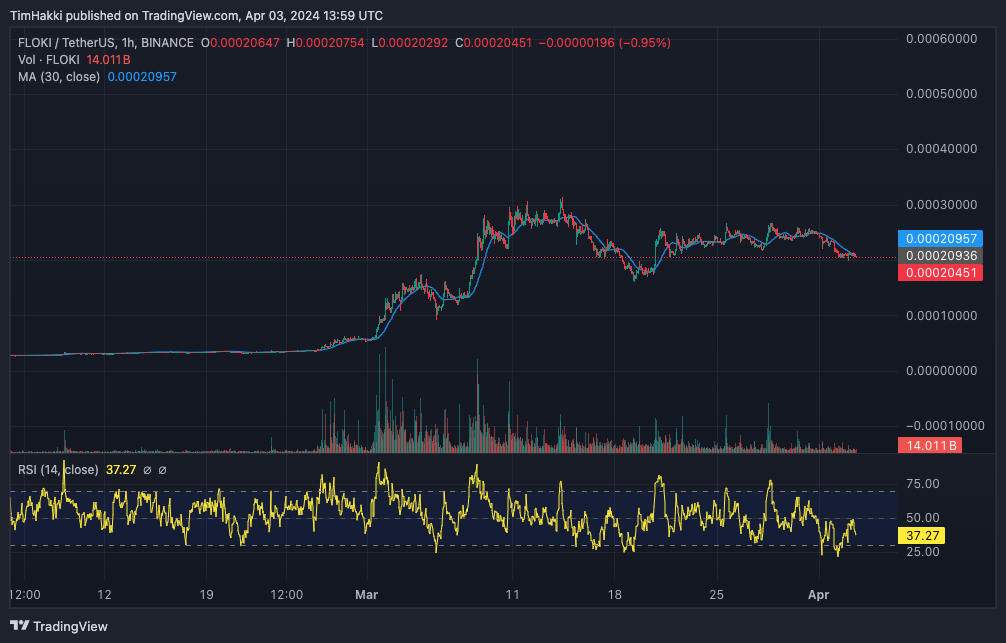Click the second ∅ circle beside RSI readout
Image resolution: width=1006 pixels, height=643 pixels.
point(163,469)
